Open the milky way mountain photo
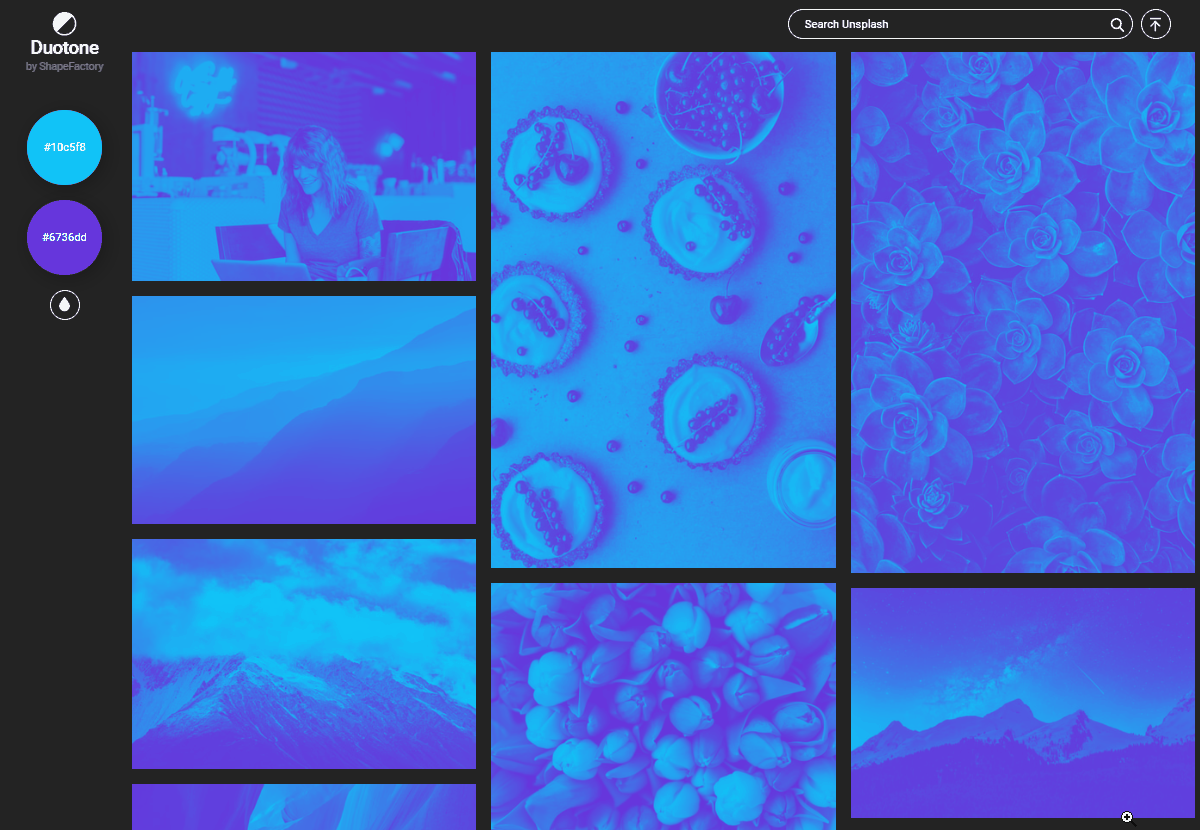This screenshot has height=830, width=1200. [1023, 703]
